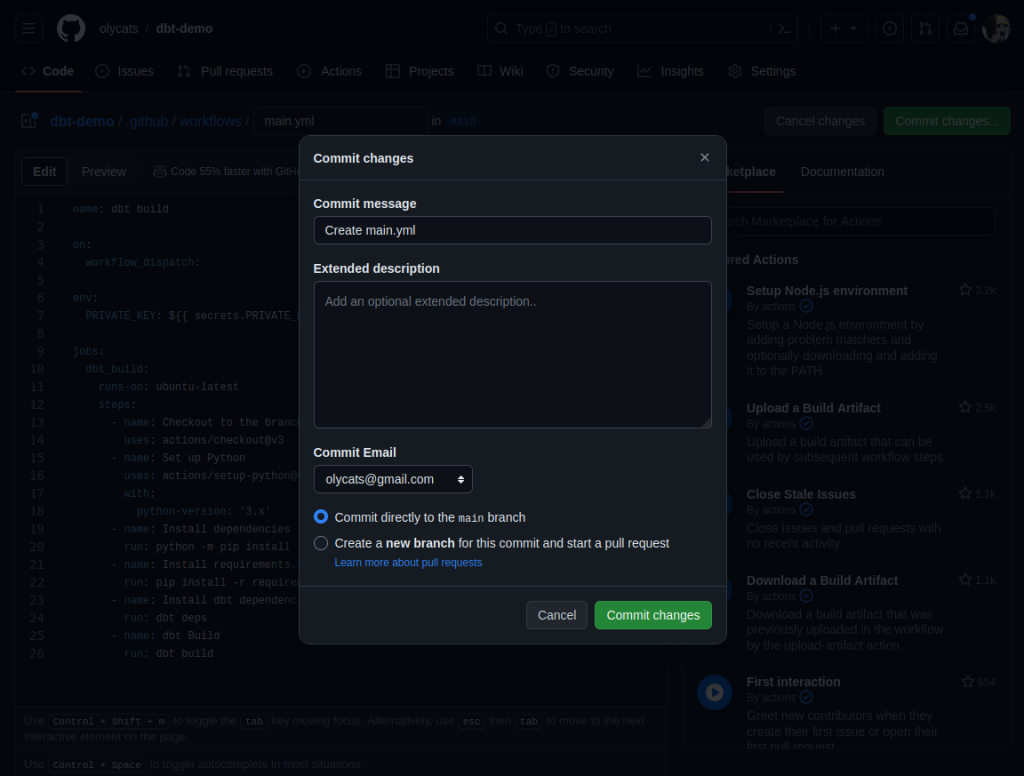Open the olycats owner link

(x=119, y=29)
